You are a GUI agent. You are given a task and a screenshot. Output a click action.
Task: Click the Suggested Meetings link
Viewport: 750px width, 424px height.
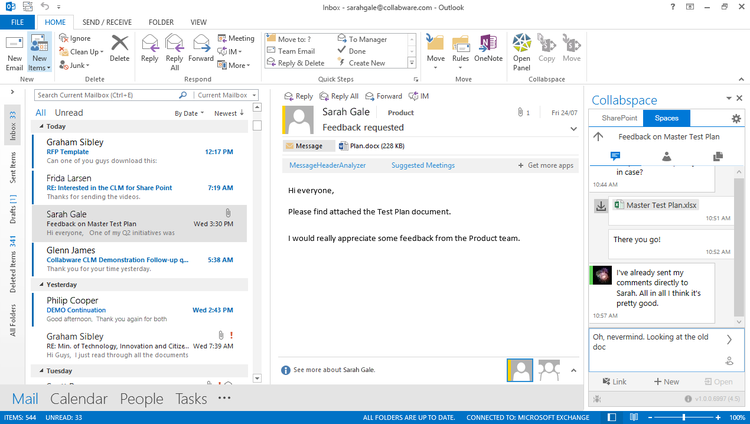click(x=423, y=165)
